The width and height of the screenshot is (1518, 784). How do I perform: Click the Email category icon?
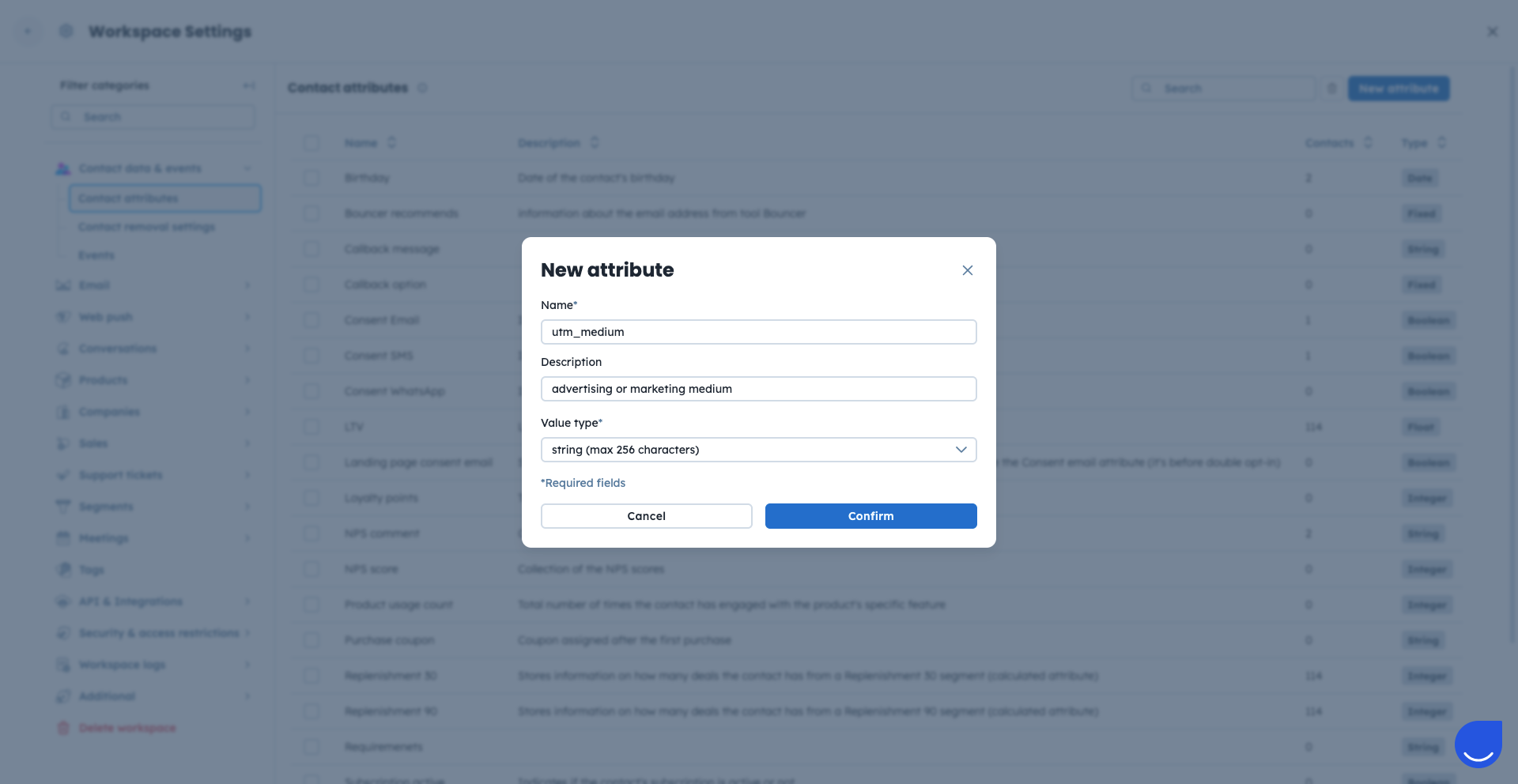[x=63, y=285]
